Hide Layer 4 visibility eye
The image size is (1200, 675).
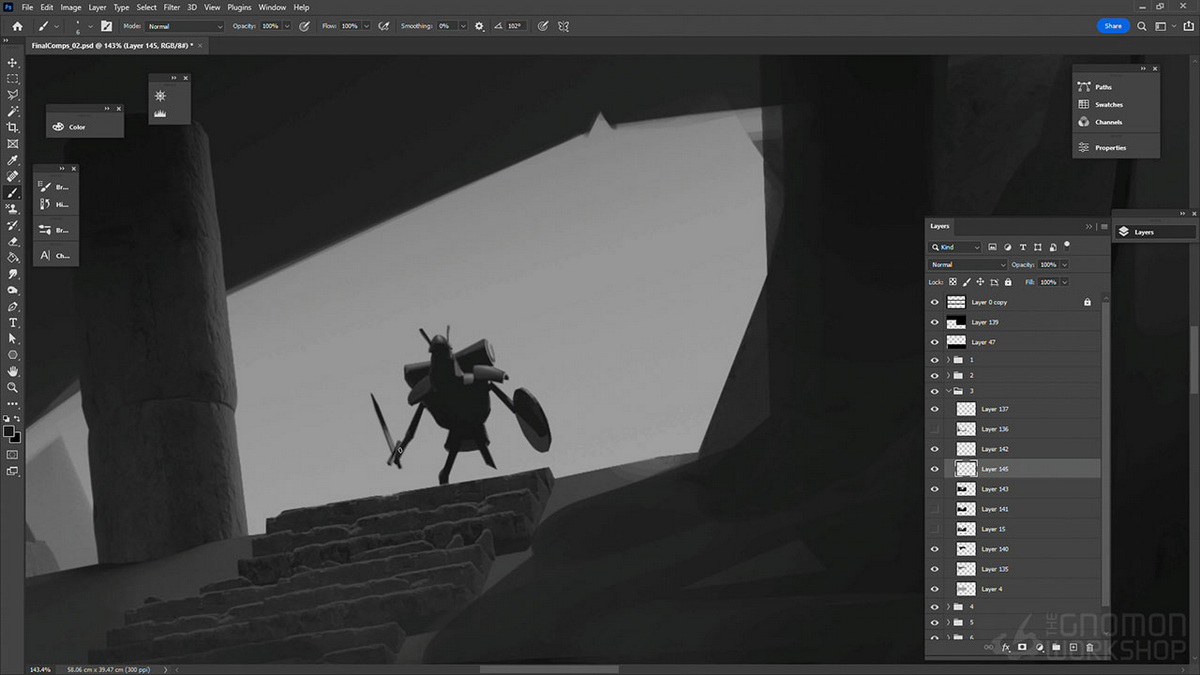tap(935, 589)
